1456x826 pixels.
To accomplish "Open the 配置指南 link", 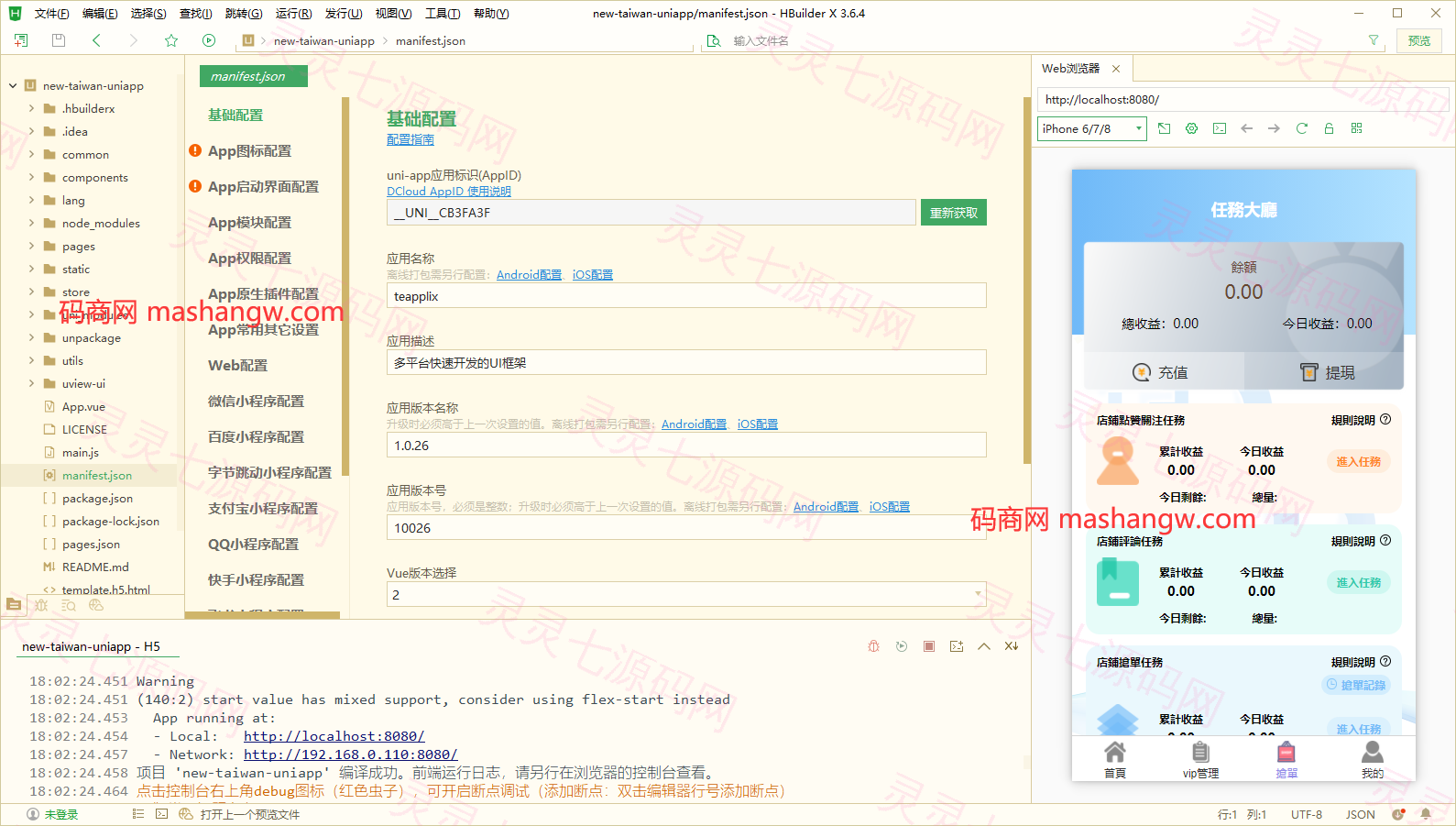I will click(x=411, y=139).
